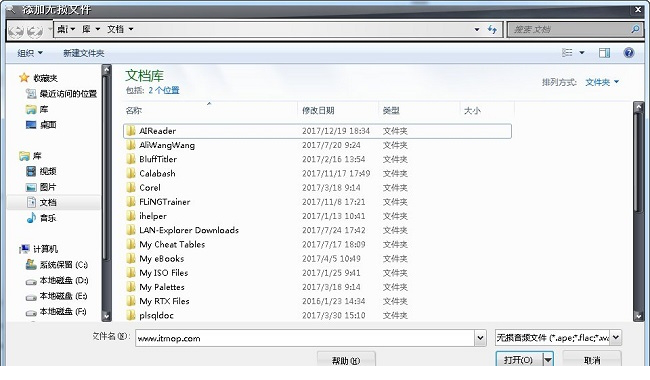Click the sidebar scrollbar down arrow
The width and height of the screenshot is (650, 380).
click(107, 316)
